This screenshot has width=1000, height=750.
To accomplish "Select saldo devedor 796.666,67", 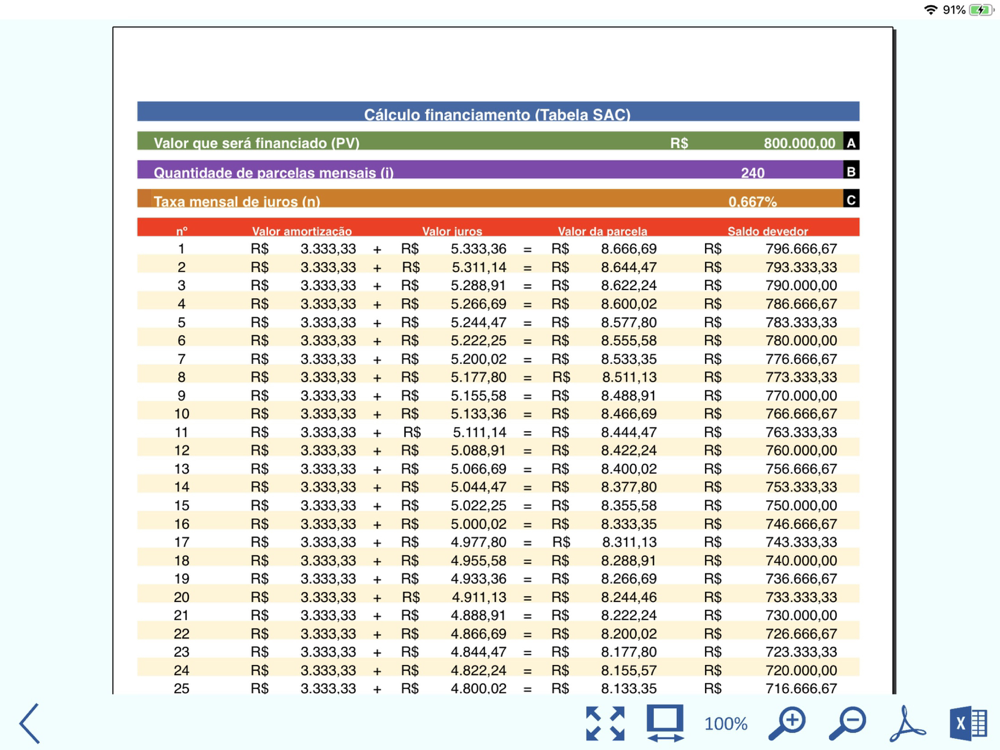I will click(x=801, y=249).
